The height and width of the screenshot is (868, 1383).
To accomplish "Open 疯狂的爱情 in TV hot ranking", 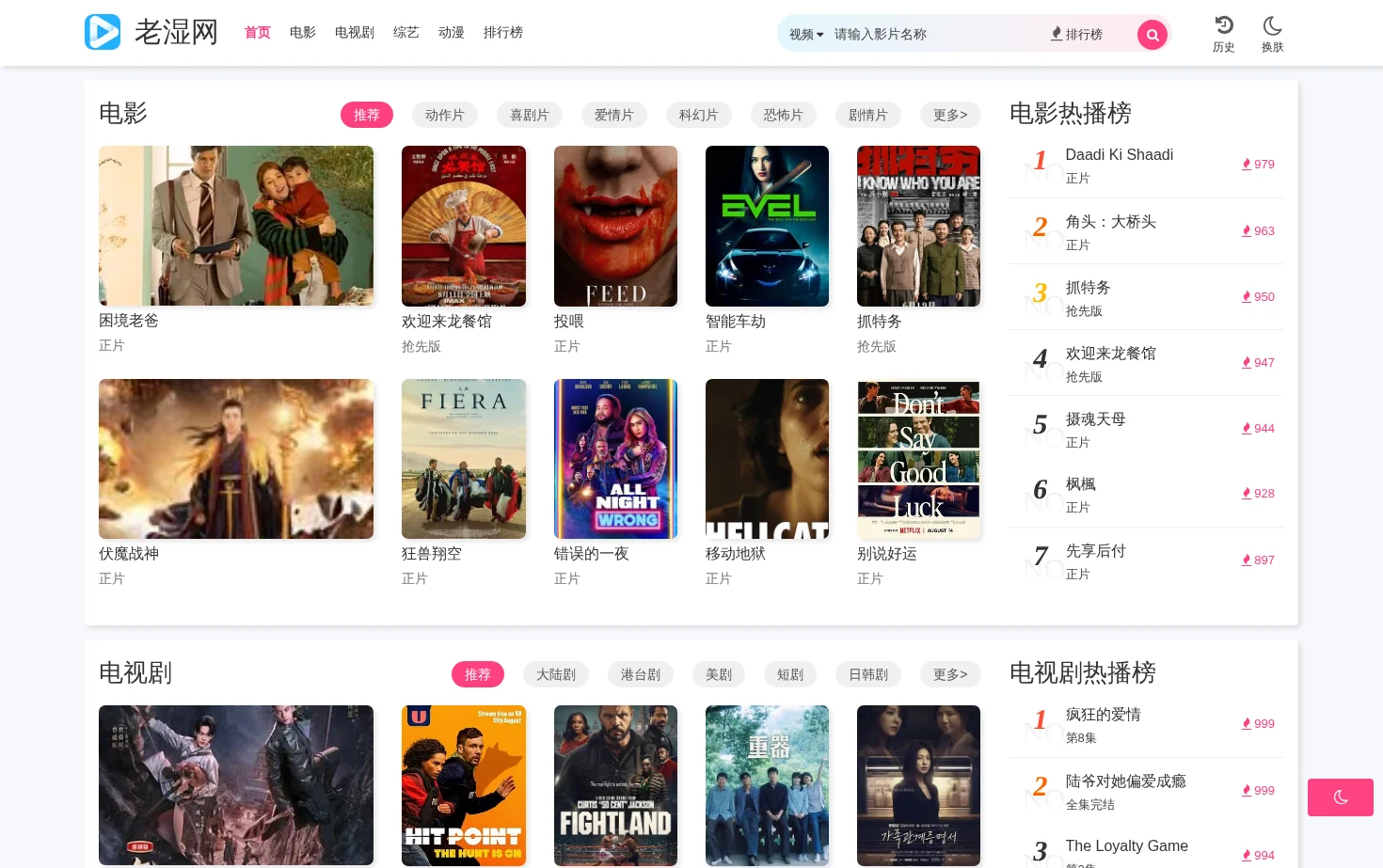I will [x=1103, y=715].
